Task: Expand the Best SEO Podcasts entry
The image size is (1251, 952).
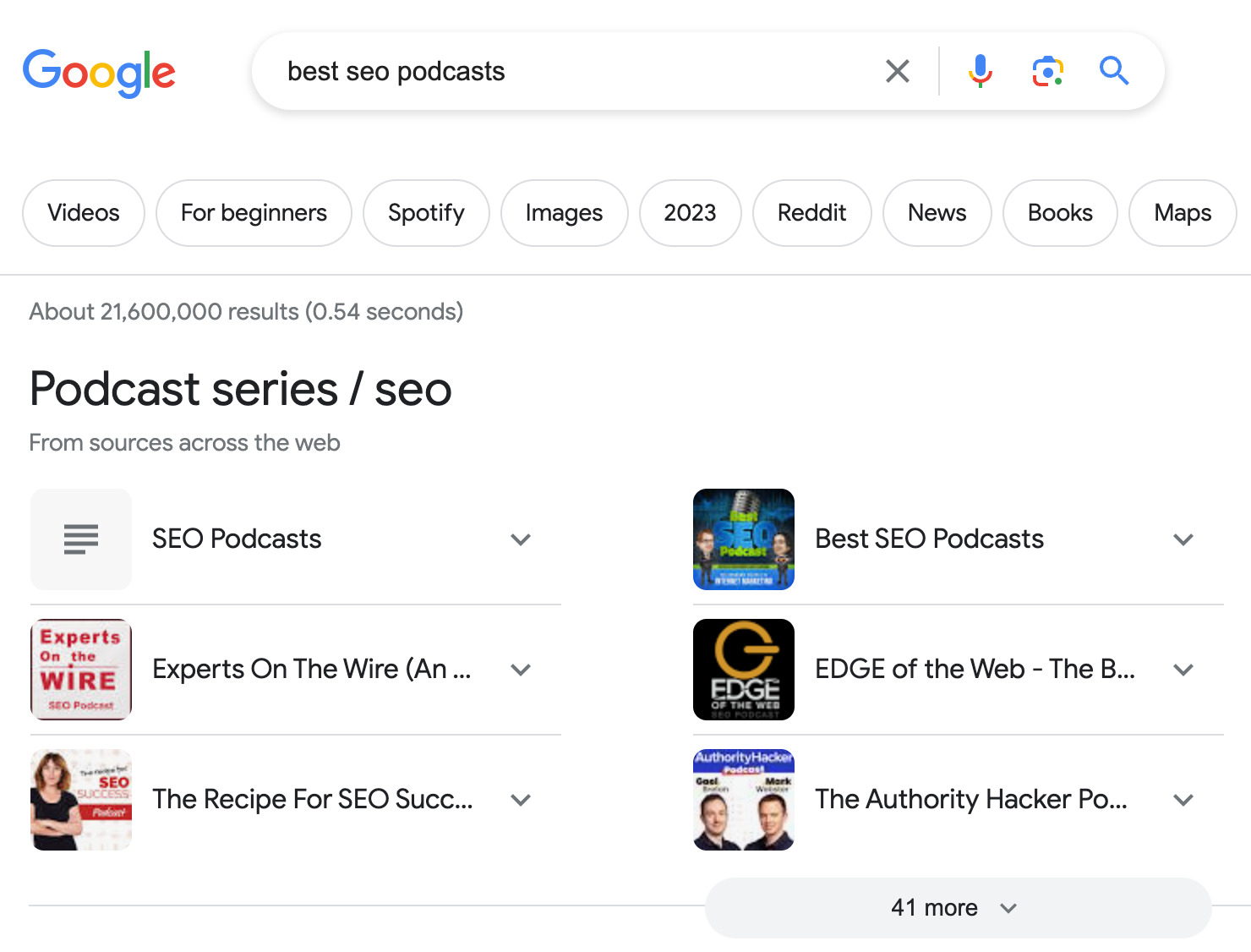Action: point(1183,539)
